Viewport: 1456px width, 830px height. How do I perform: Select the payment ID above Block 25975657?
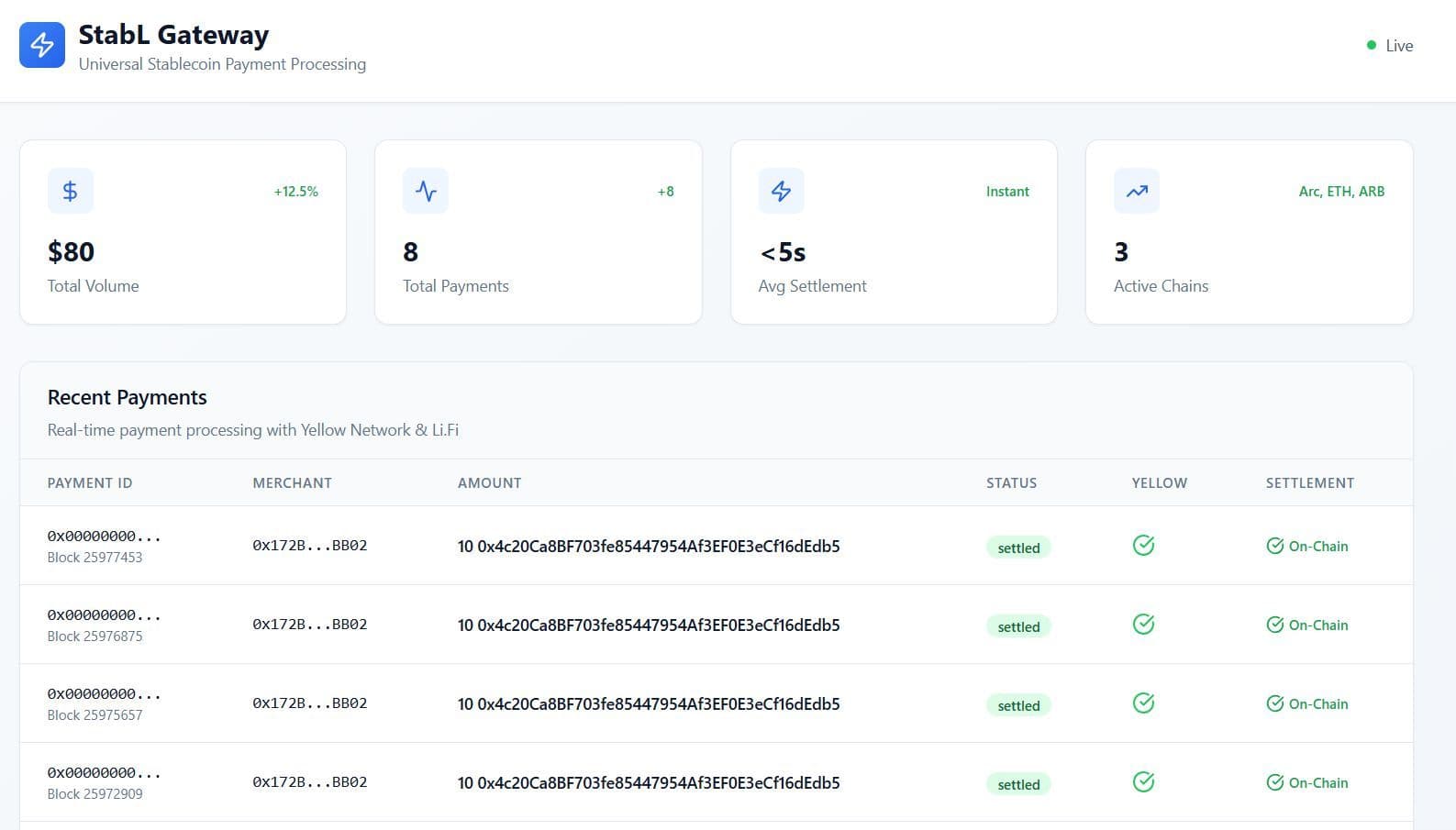[x=104, y=694]
